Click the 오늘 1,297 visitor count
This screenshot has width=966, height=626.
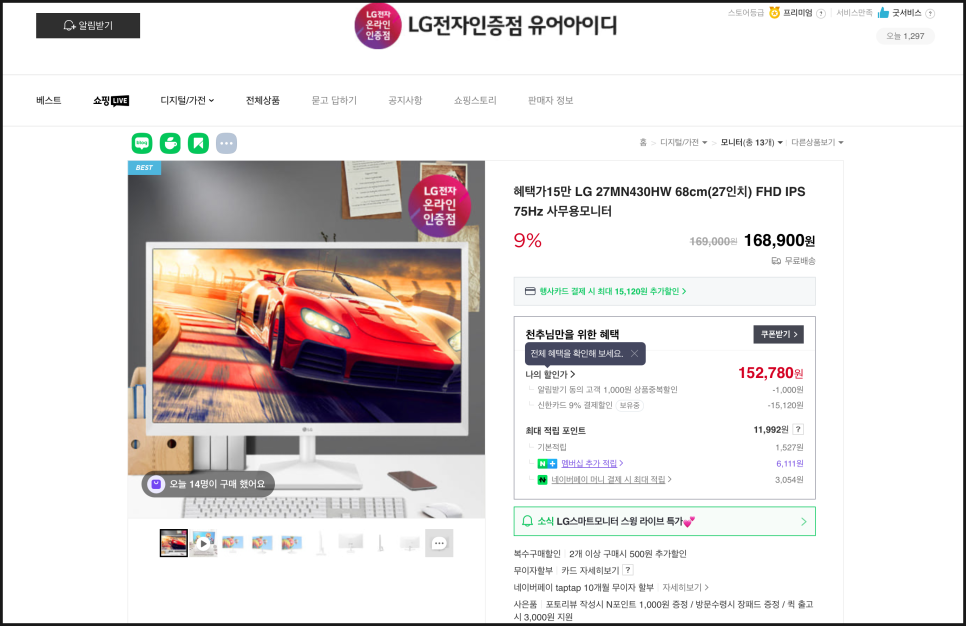pyautogui.click(x=905, y=36)
